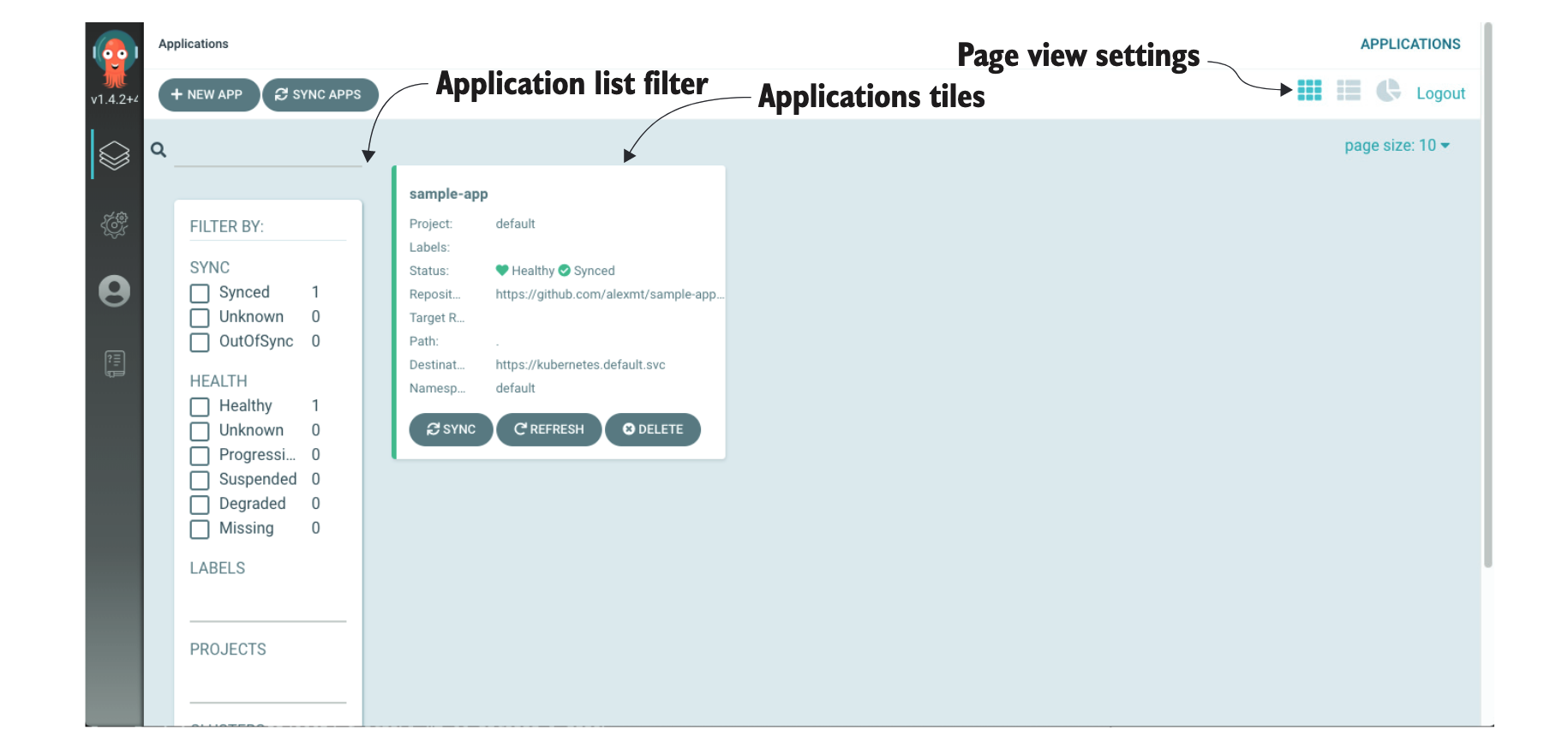Switch to the pie chart summary view
Image resolution: width=1568 pixels, height=754 pixels.
tap(1387, 91)
